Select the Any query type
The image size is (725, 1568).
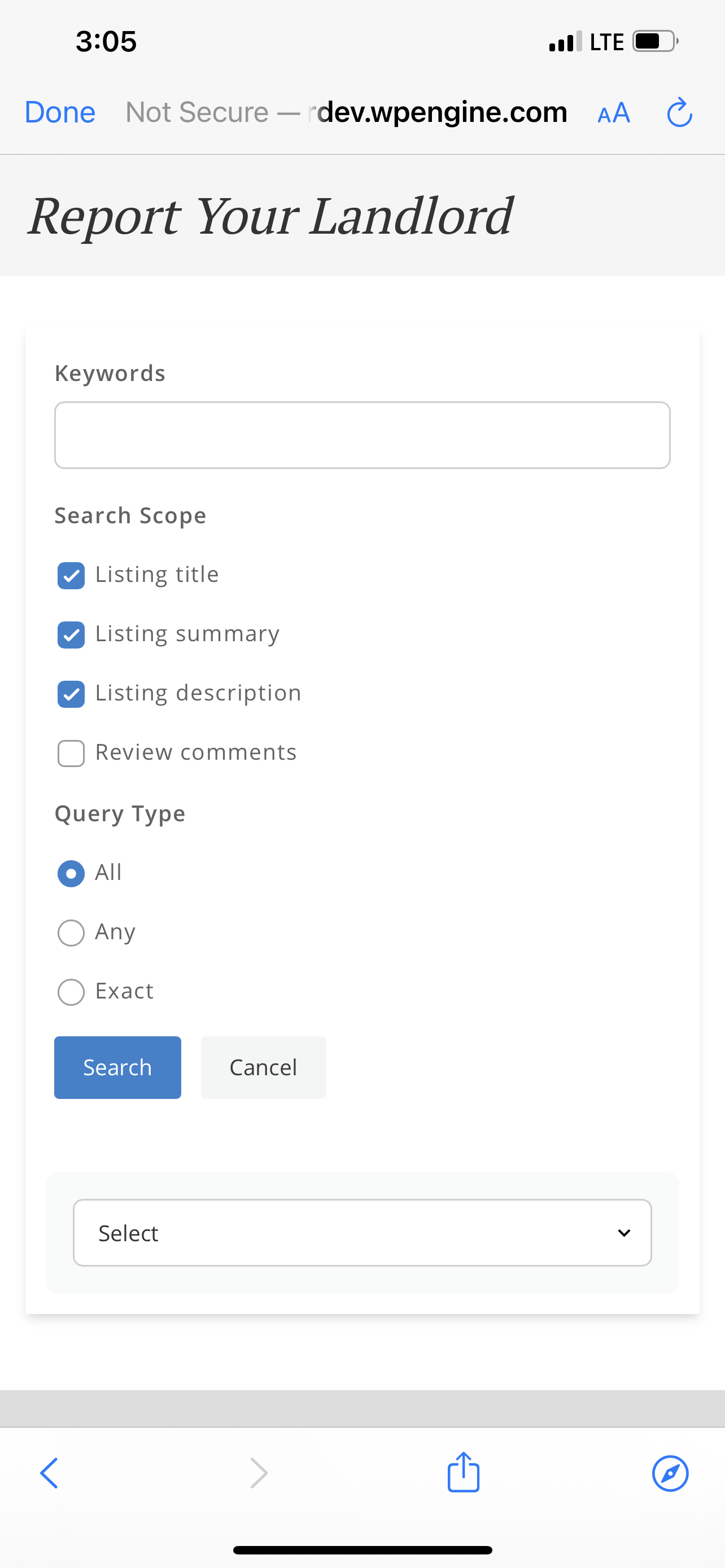tap(71, 932)
